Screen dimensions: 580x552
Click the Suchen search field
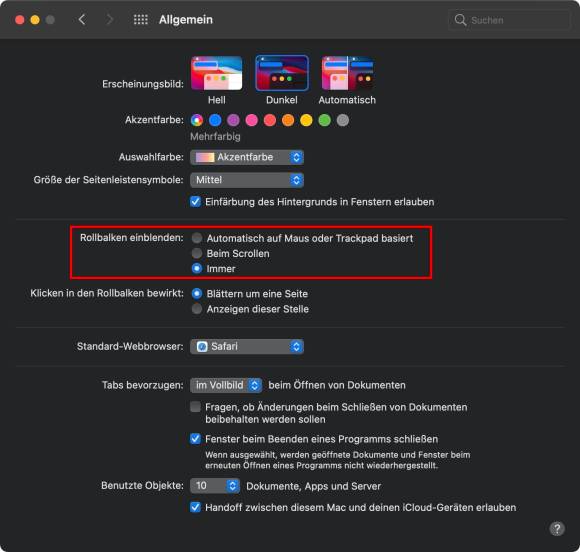509,20
